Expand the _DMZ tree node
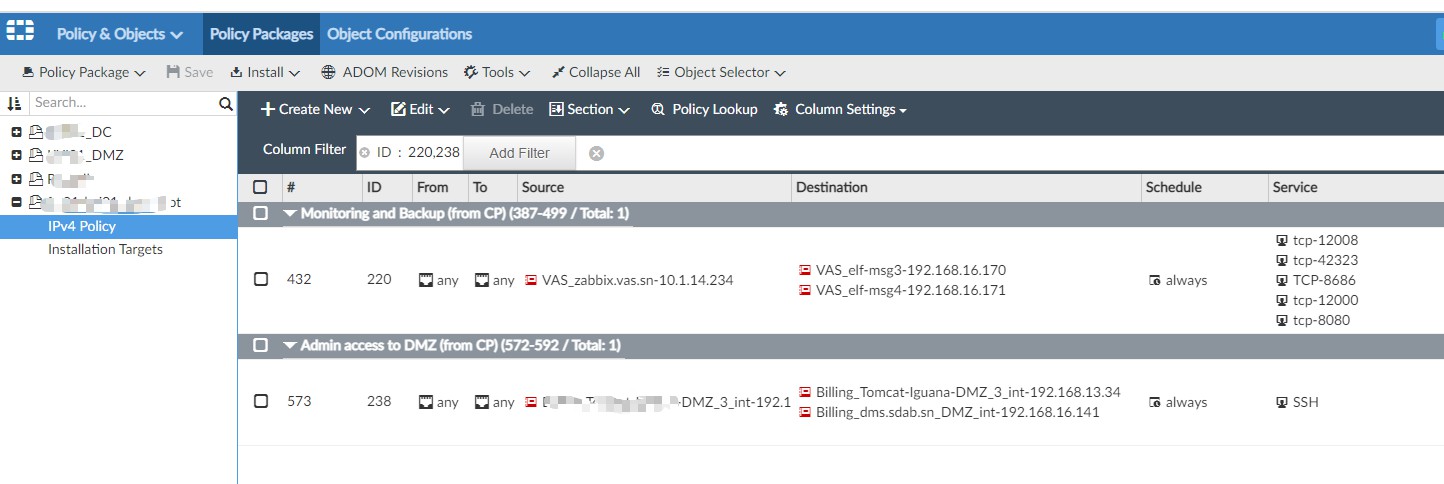The width and height of the screenshot is (1444, 484). pyautogui.click(x=16, y=155)
